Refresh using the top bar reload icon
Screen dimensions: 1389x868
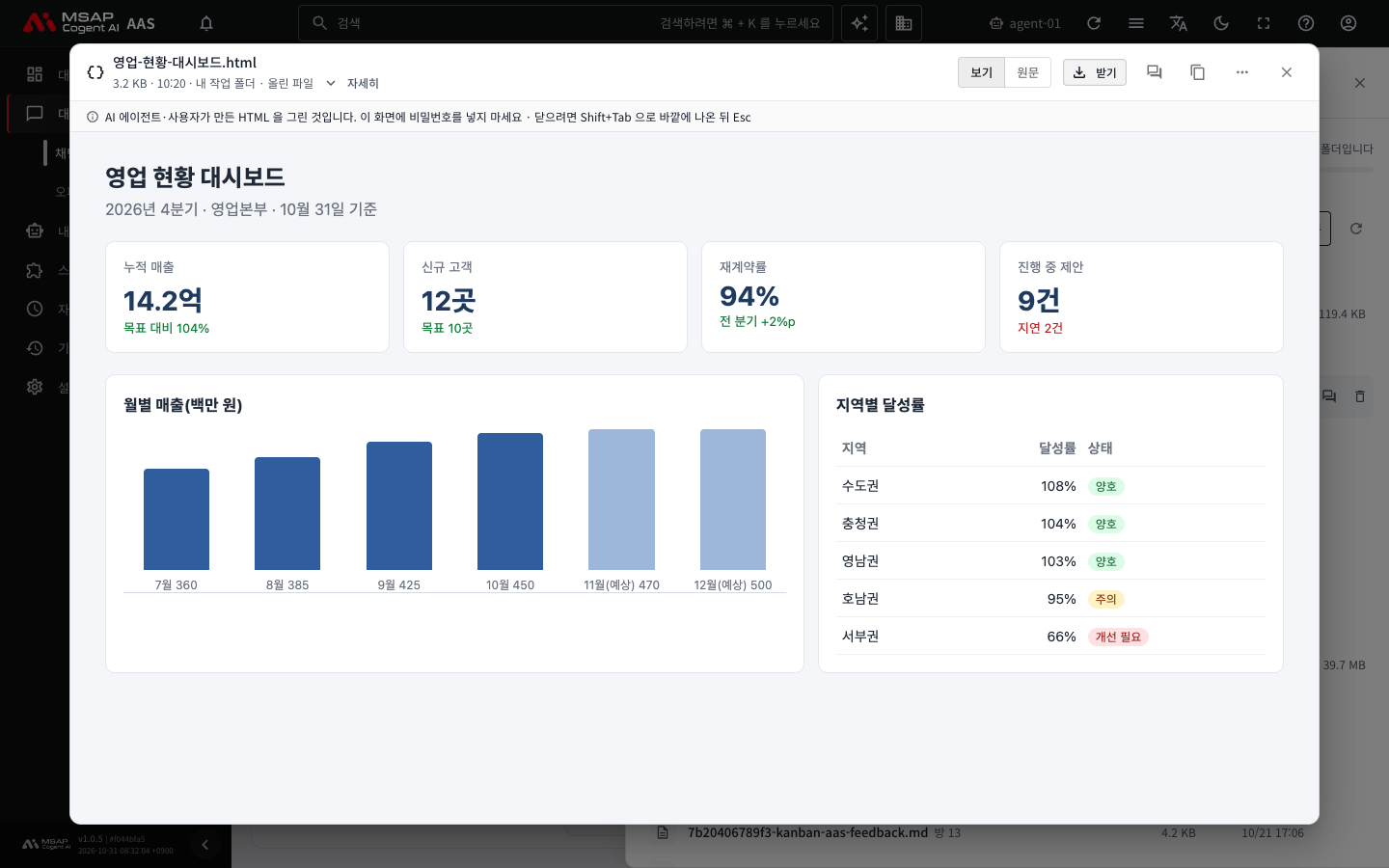tap(1094, 23)
